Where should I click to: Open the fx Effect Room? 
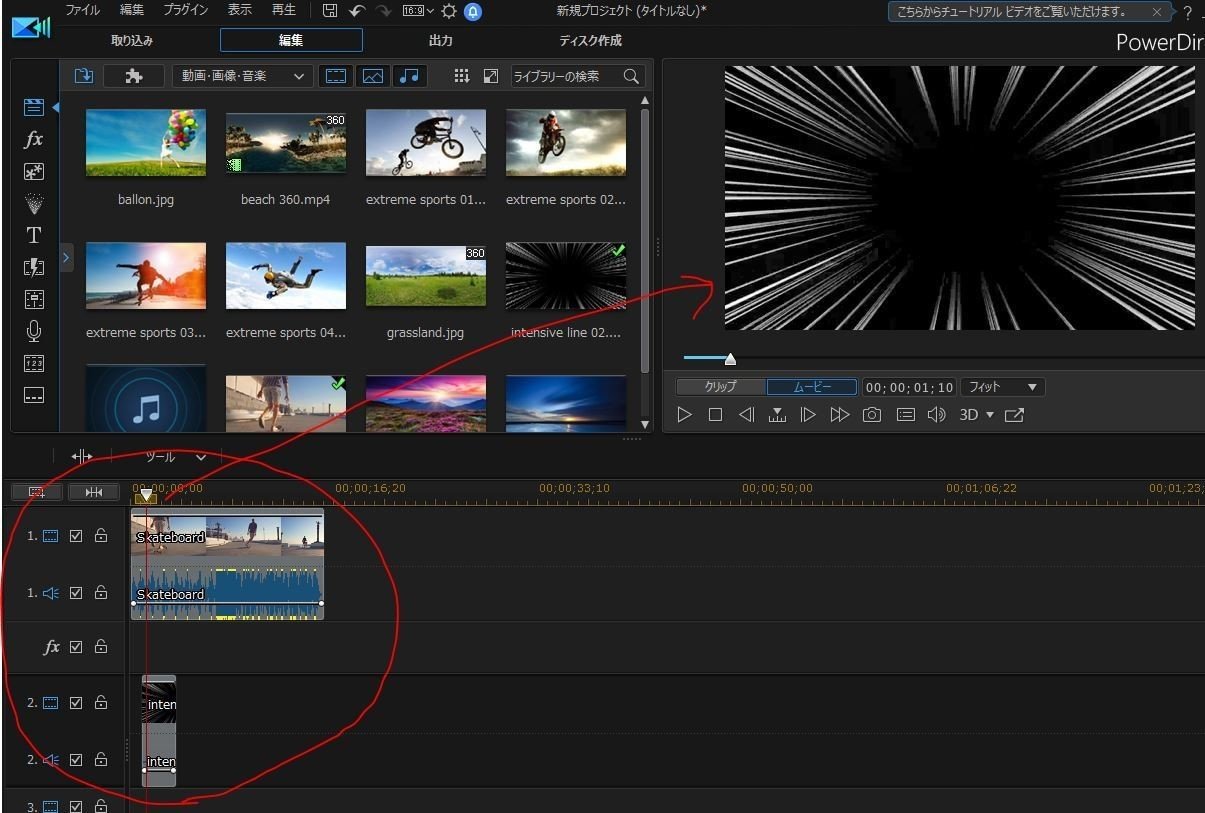34,139
